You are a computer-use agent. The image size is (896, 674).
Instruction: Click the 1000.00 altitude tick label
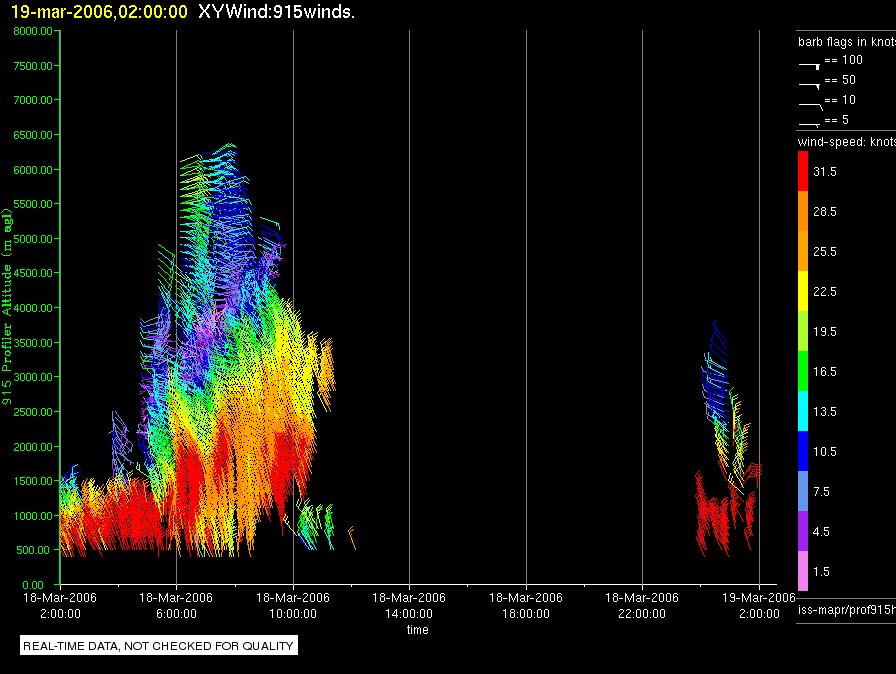[33, 516]
